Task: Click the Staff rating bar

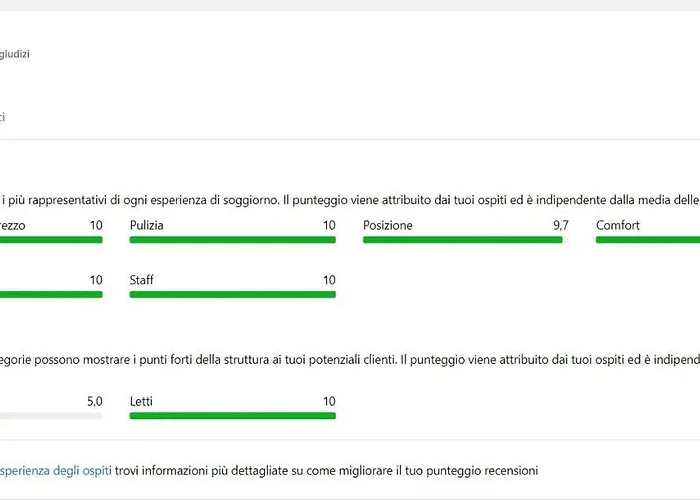Action: [x=232, y=295]
